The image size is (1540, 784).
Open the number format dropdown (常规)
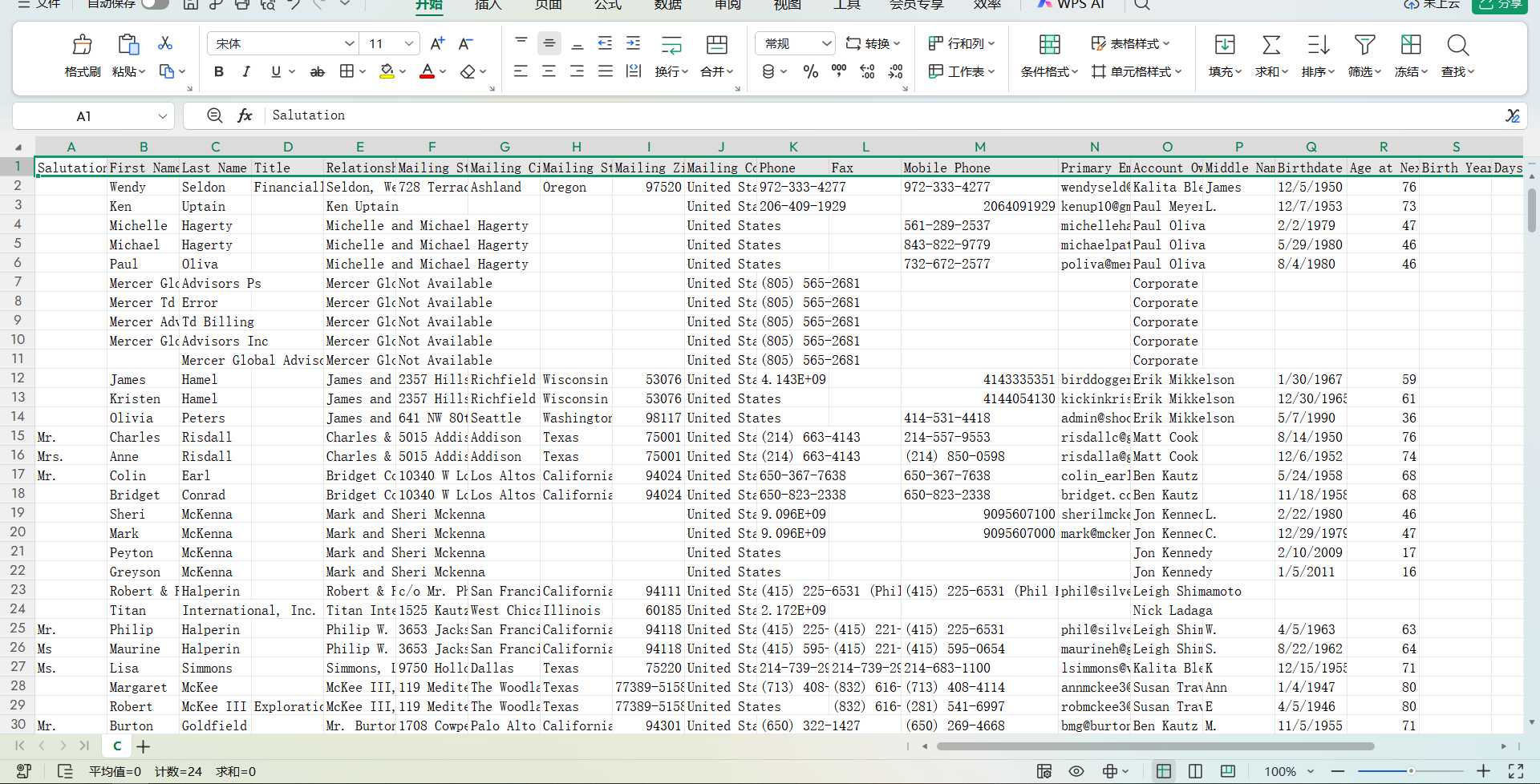[x=826, y=43]
